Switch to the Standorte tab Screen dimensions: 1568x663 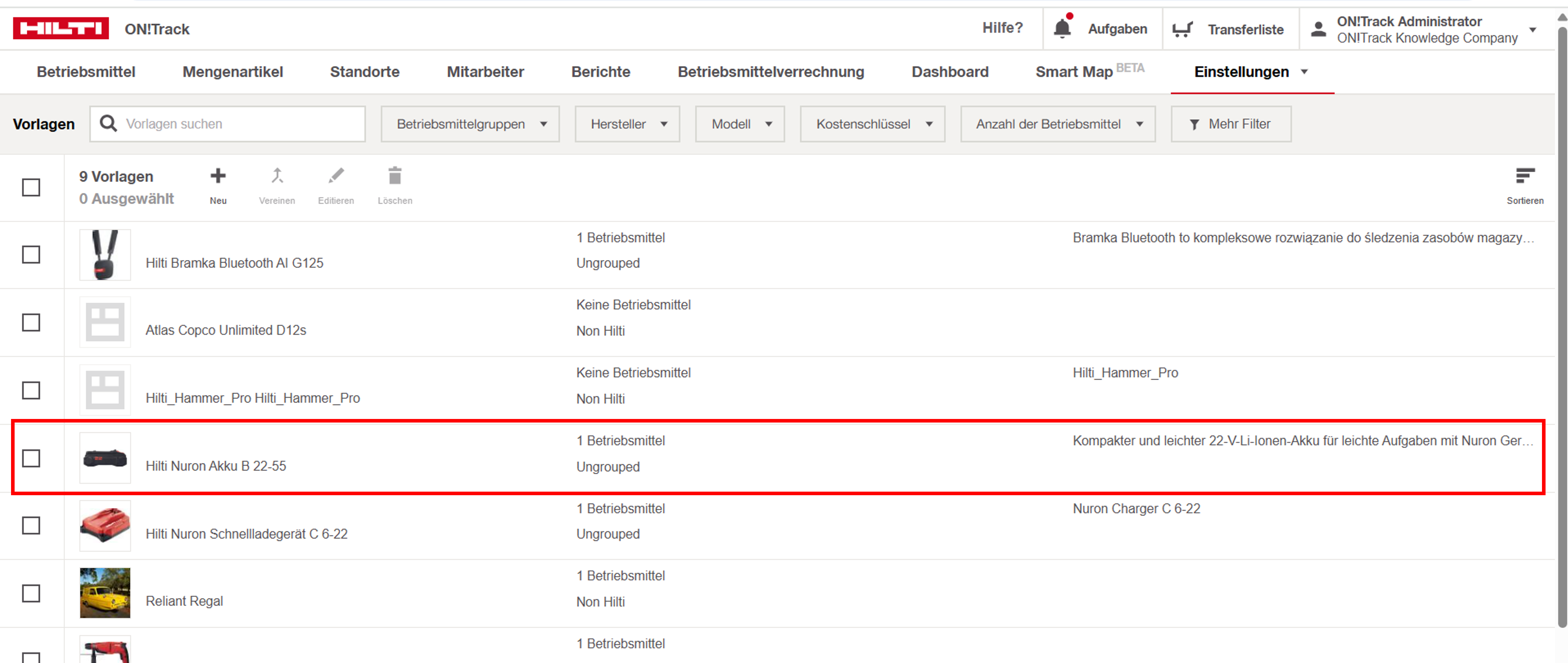(365, 72)
